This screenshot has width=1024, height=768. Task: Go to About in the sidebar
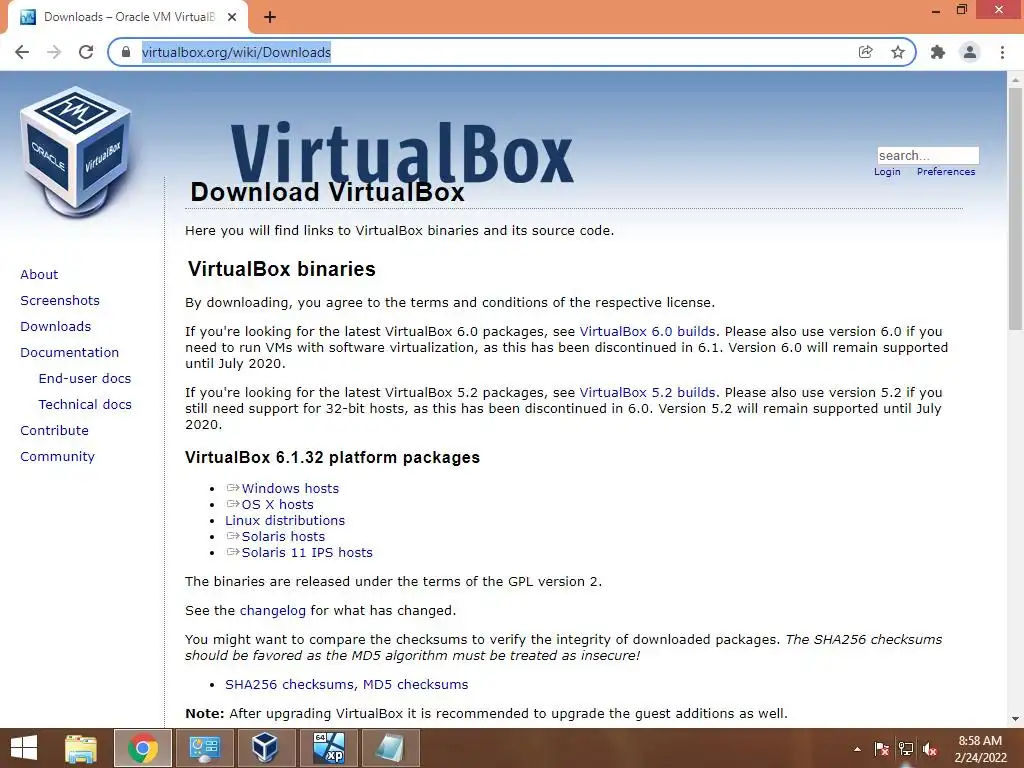pos(39,274)
